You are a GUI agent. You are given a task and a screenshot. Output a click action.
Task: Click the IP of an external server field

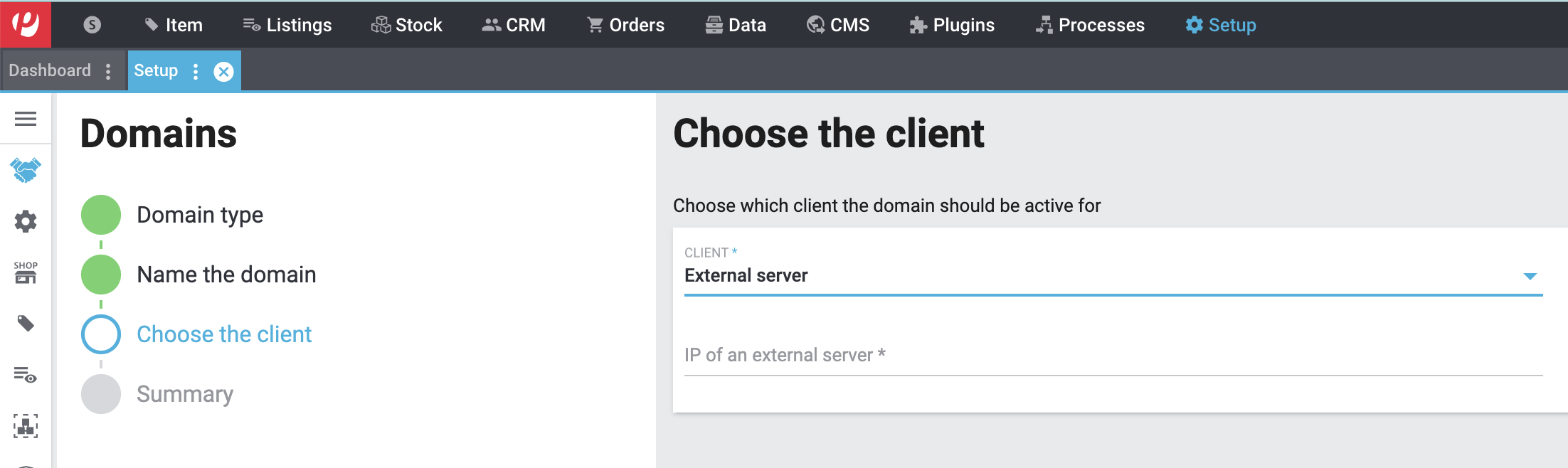click(1113, 356)
